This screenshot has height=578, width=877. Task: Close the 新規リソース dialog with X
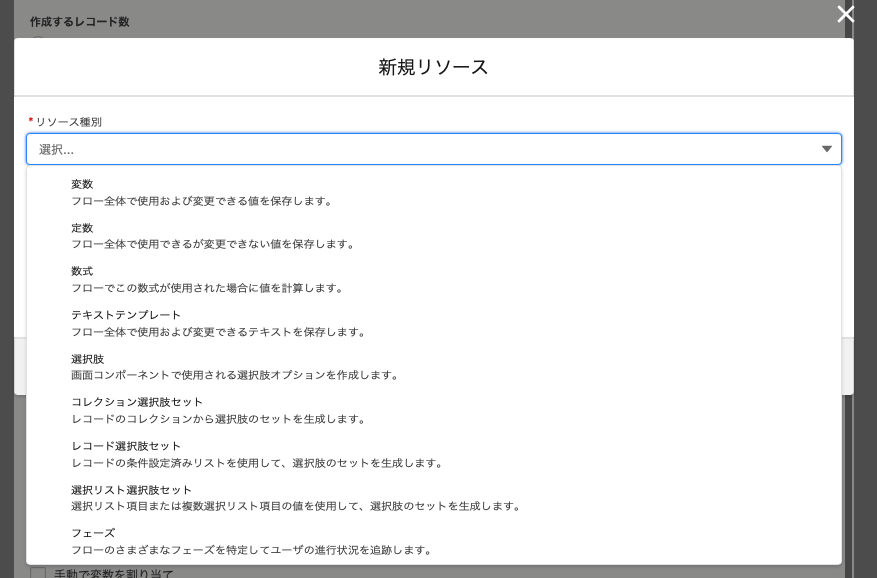tap(845, 14)
